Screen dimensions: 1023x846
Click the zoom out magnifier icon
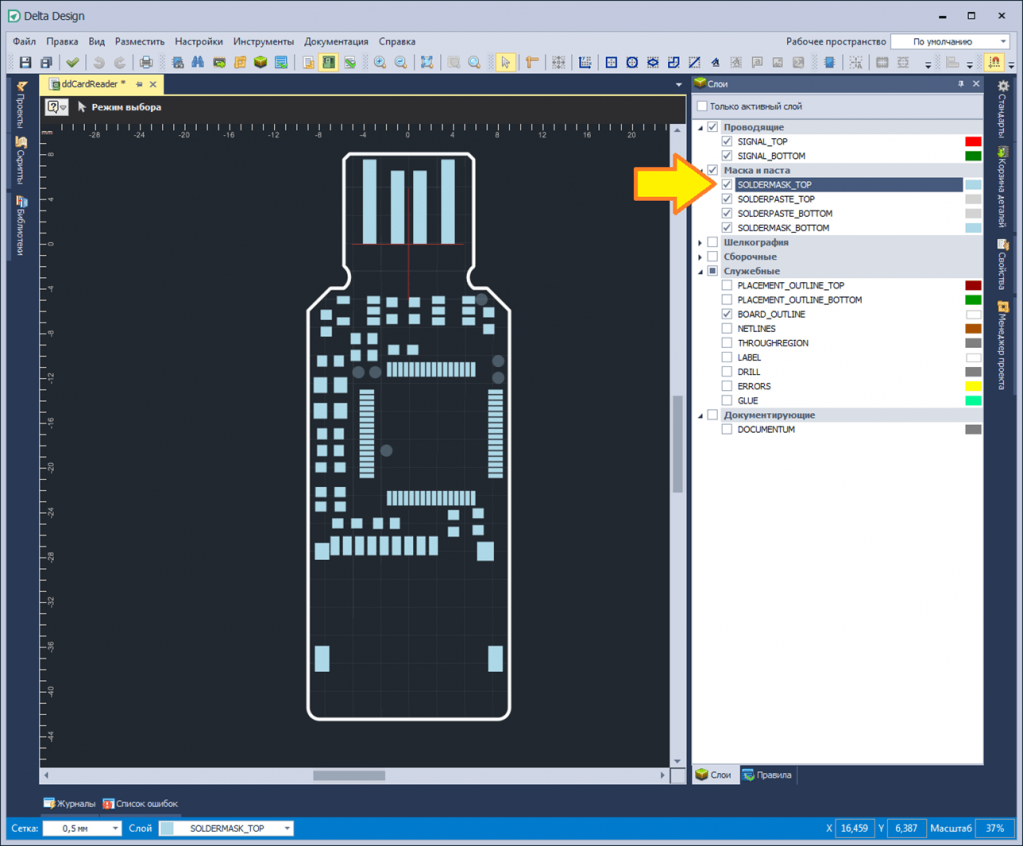pos(401,63)
